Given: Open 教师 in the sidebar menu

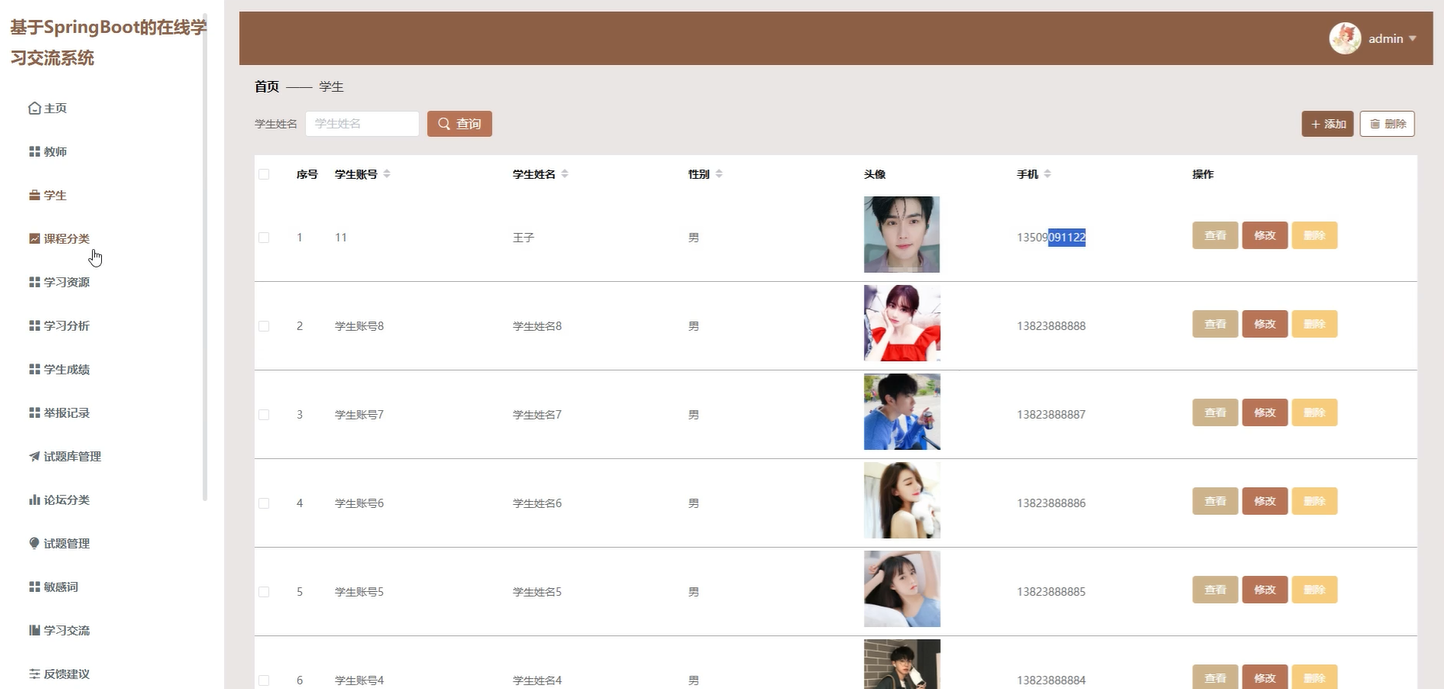Looking at the screenshot, I should [x=55, y=152].
